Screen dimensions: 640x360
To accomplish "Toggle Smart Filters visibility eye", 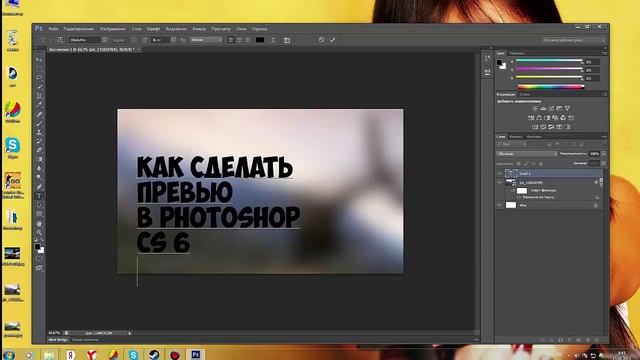I will pyautogui.click(x=513, y=191).
